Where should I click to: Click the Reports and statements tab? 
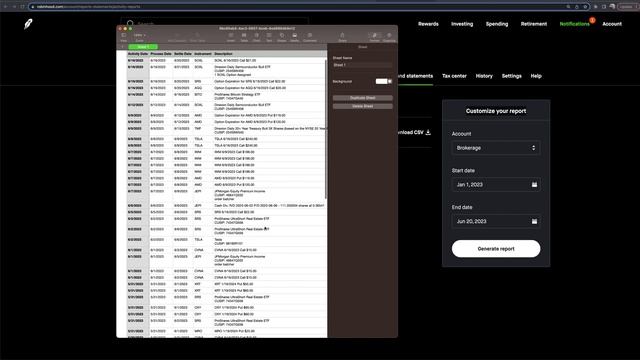pyautogui.click(x=415, y=76)
